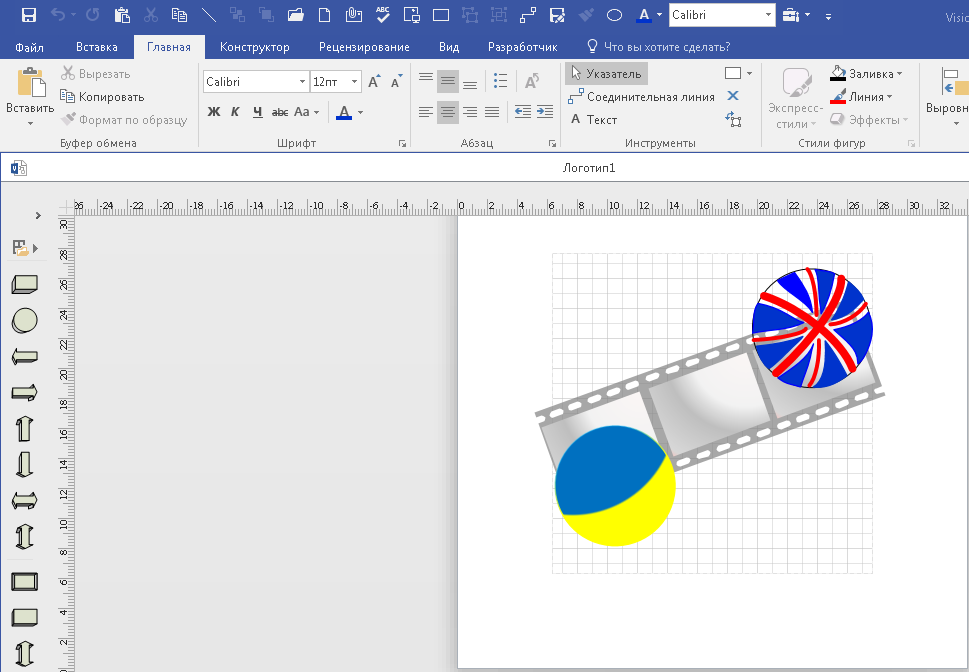Align the text to the right
The image size is (969, 672).
[470, 112]
